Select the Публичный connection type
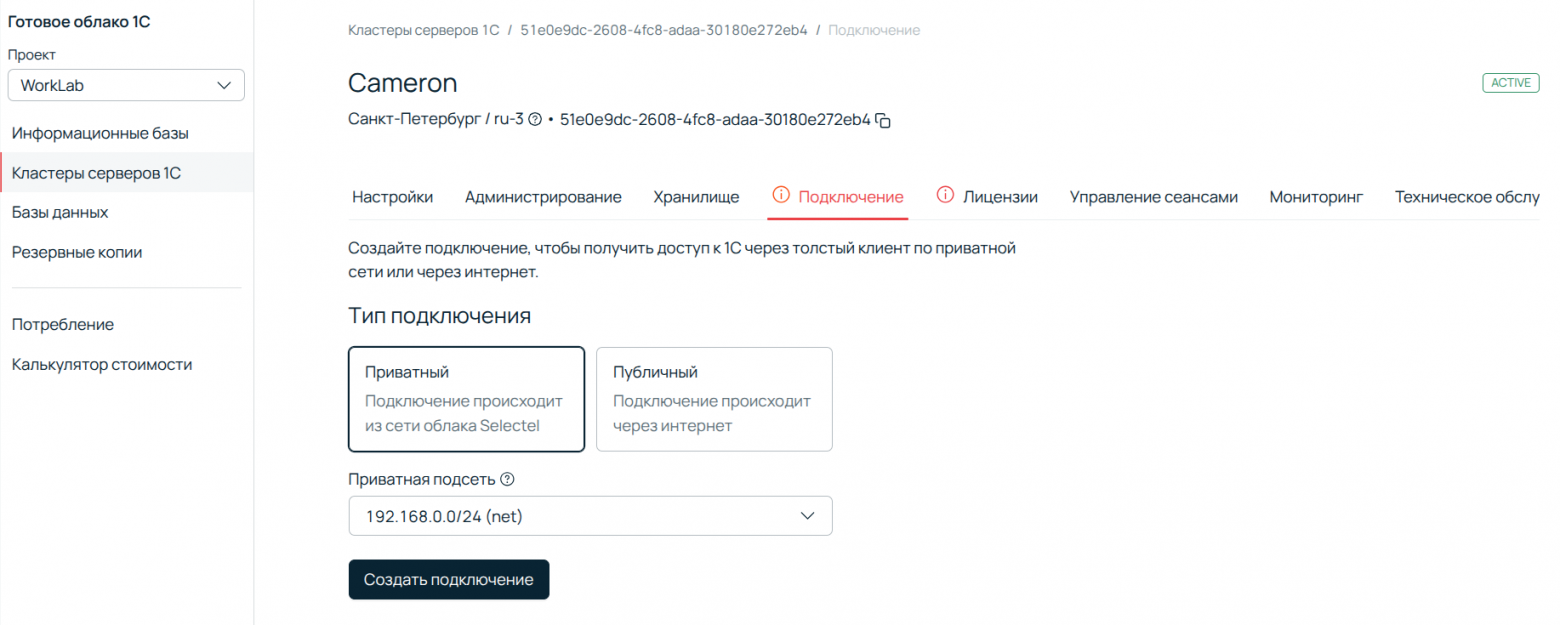Image resolution: width=1560 pixels, height=625 pixels. point(714,399)
